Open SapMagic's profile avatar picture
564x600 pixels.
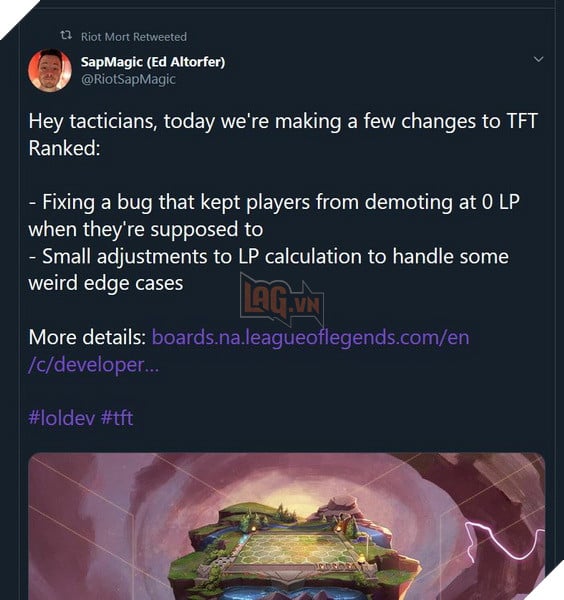pyautogui.click(x=50, y=70)
